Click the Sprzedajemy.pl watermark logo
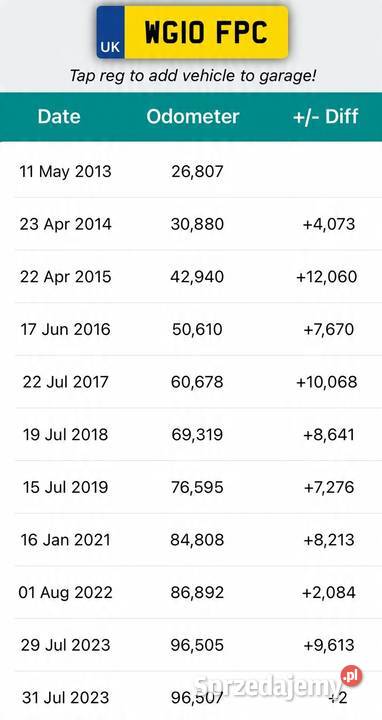Viewport: 382px width, 720px height. point(278,683)
